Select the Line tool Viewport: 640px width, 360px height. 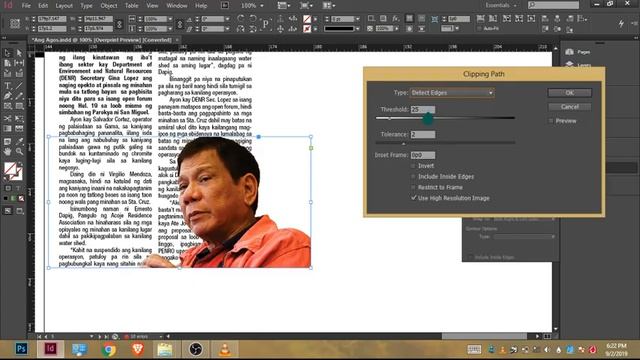(19, 86)
